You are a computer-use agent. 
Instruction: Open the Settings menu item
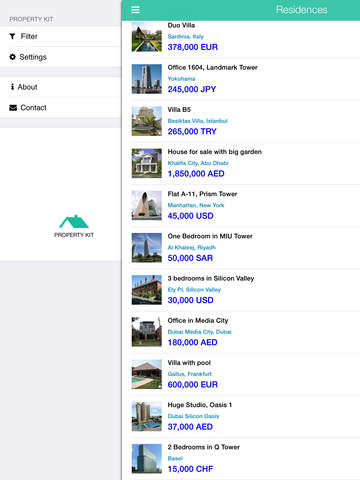60,57
